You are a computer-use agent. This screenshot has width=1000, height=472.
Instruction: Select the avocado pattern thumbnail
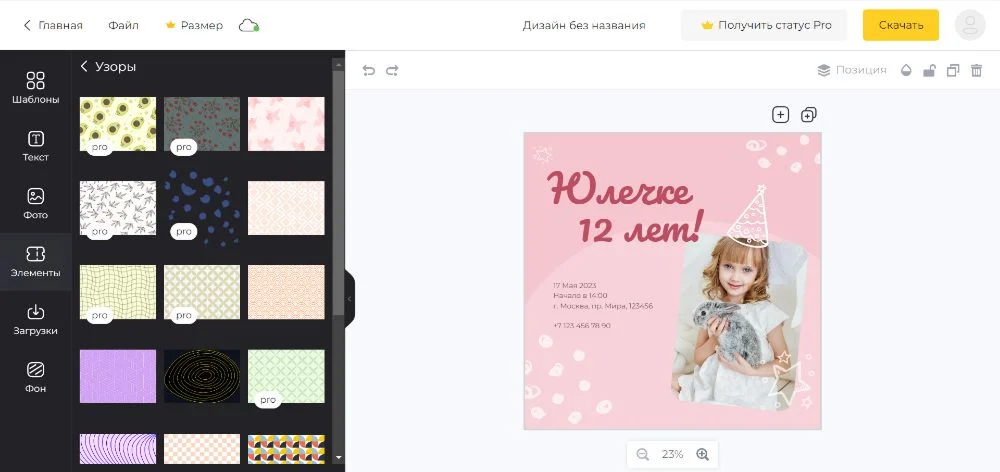[118, 124]
